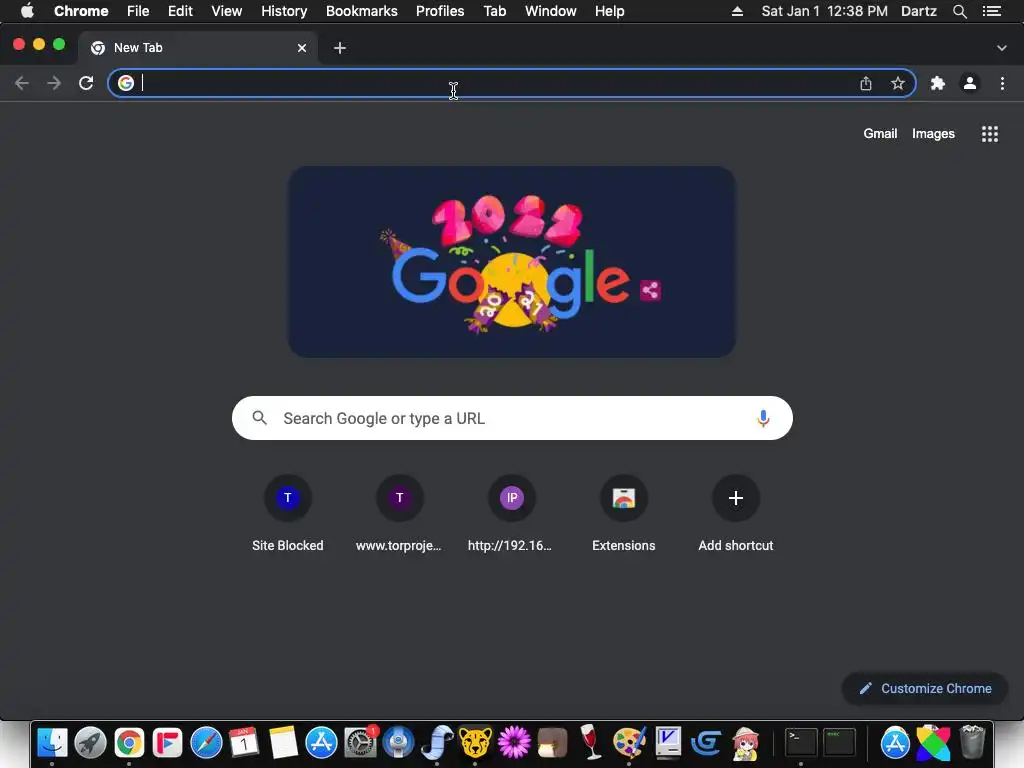The image size is (1024, 768).
Task: Open the paint palette app in dock
Action: coord(629,743)
